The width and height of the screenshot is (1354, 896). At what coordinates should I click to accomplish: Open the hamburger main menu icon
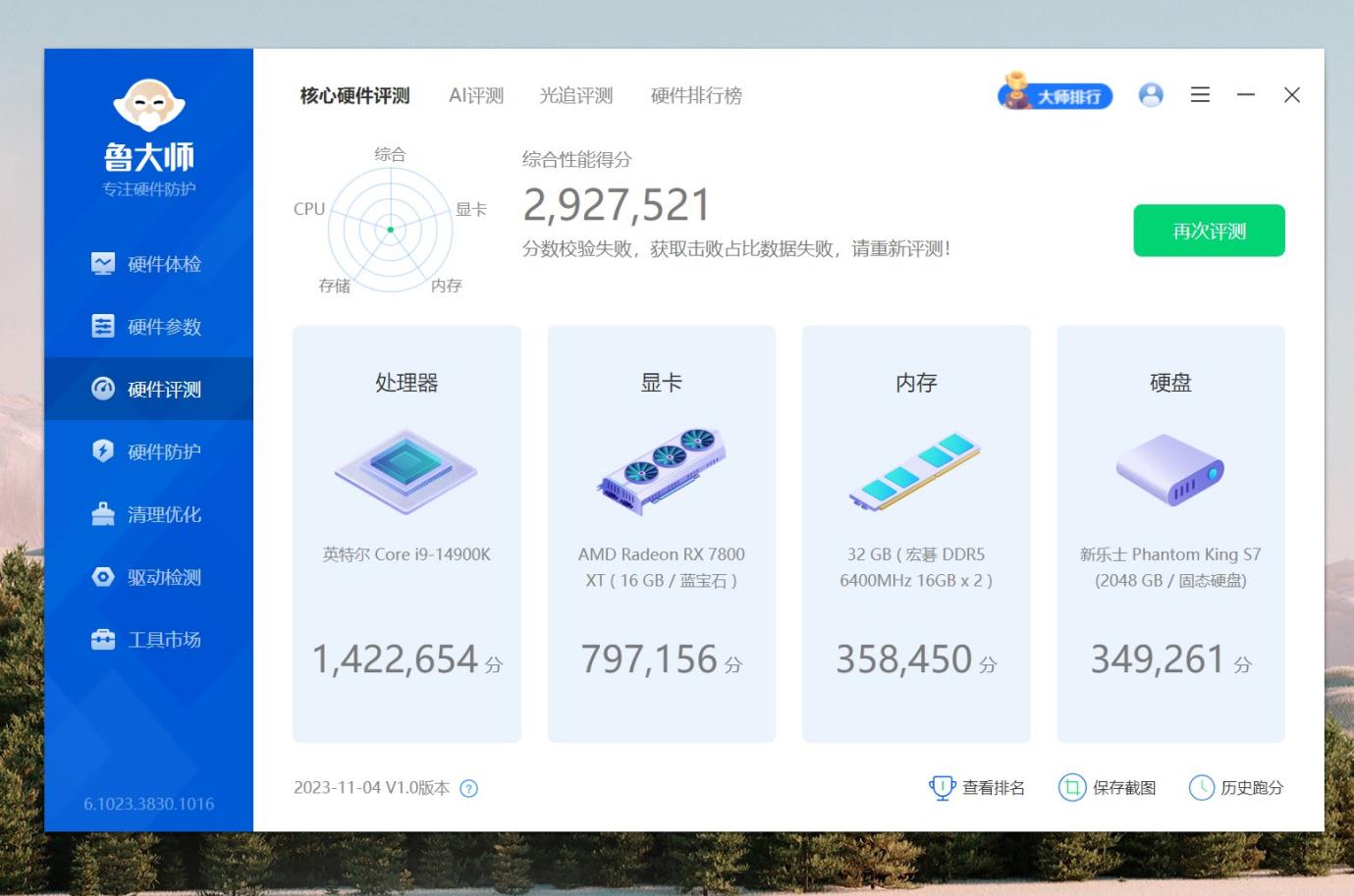1200,95
